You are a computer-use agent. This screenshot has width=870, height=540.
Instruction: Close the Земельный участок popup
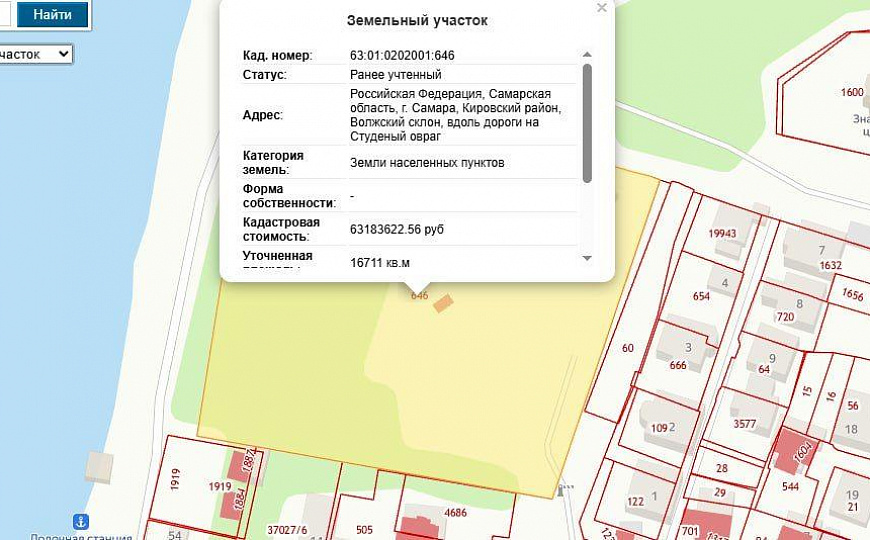(x=601, y=8)
